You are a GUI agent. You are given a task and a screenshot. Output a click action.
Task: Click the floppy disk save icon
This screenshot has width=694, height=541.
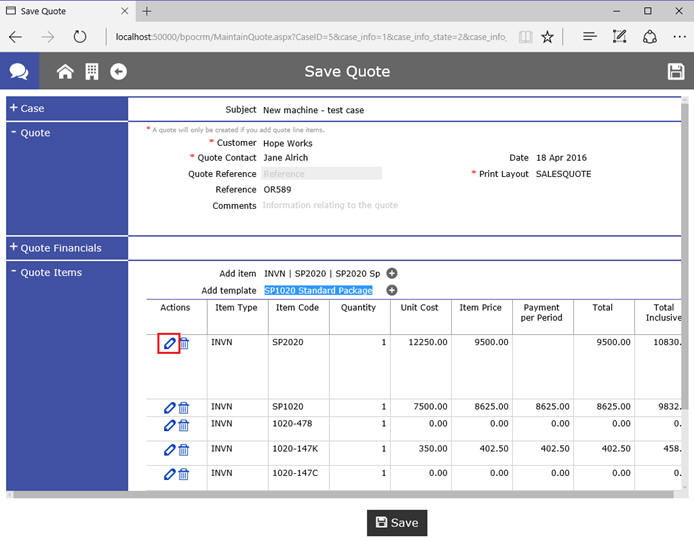click(x=676, y=71)
